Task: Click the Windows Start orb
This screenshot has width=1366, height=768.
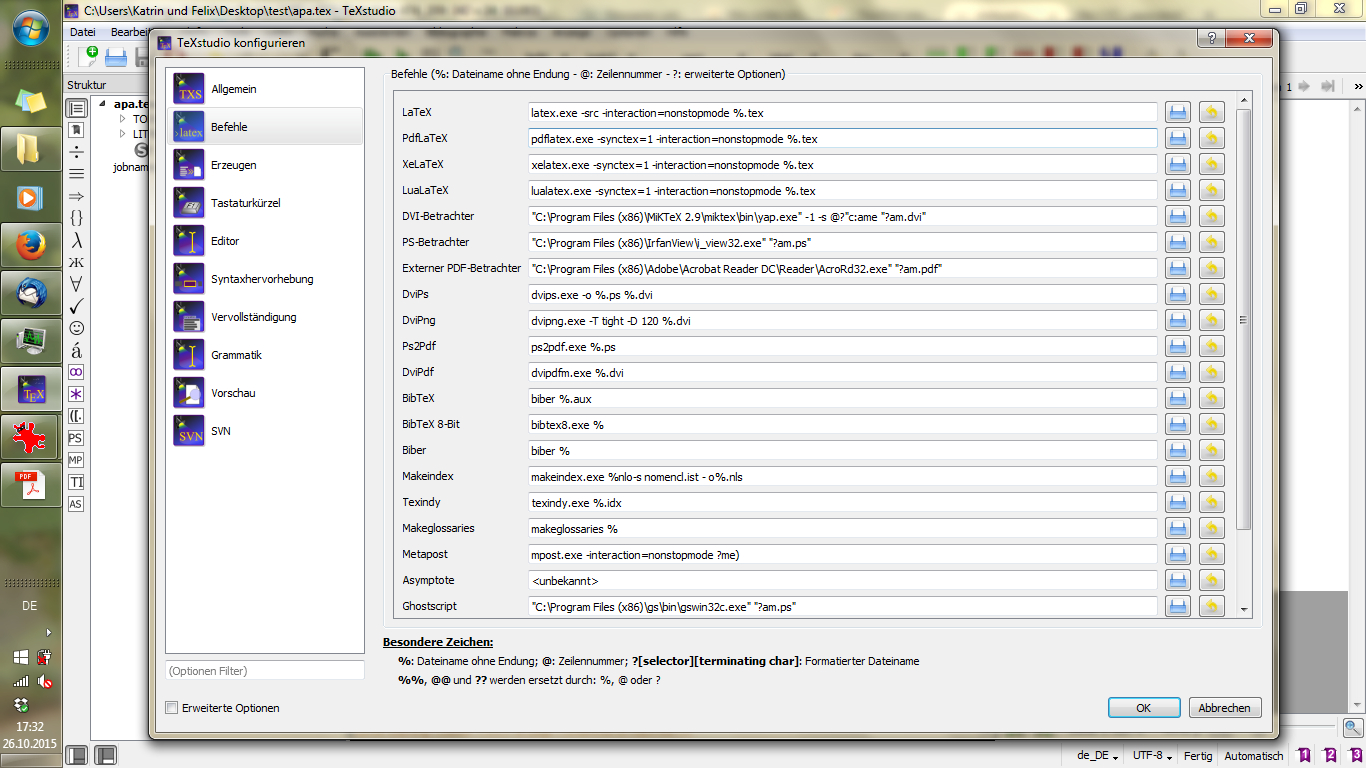Action: coord(30,26)
